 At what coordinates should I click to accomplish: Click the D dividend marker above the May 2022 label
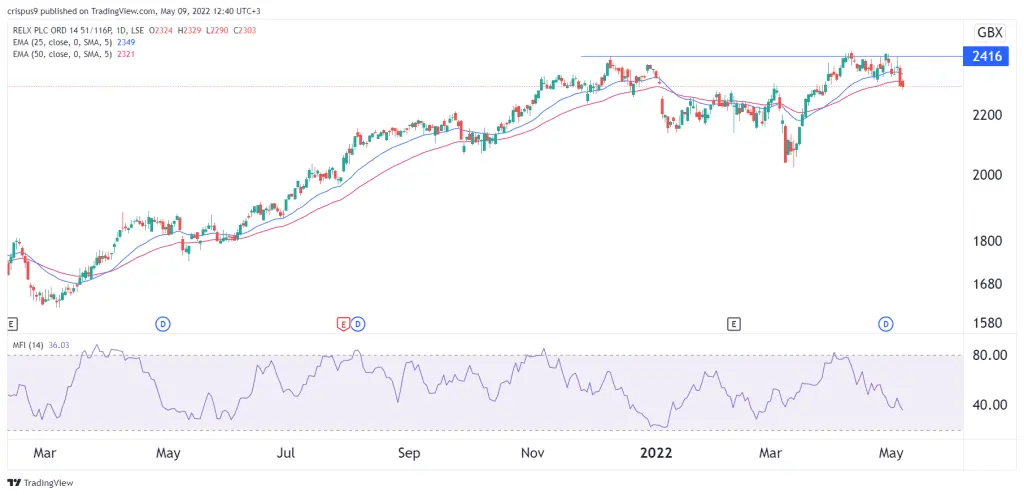886,323
